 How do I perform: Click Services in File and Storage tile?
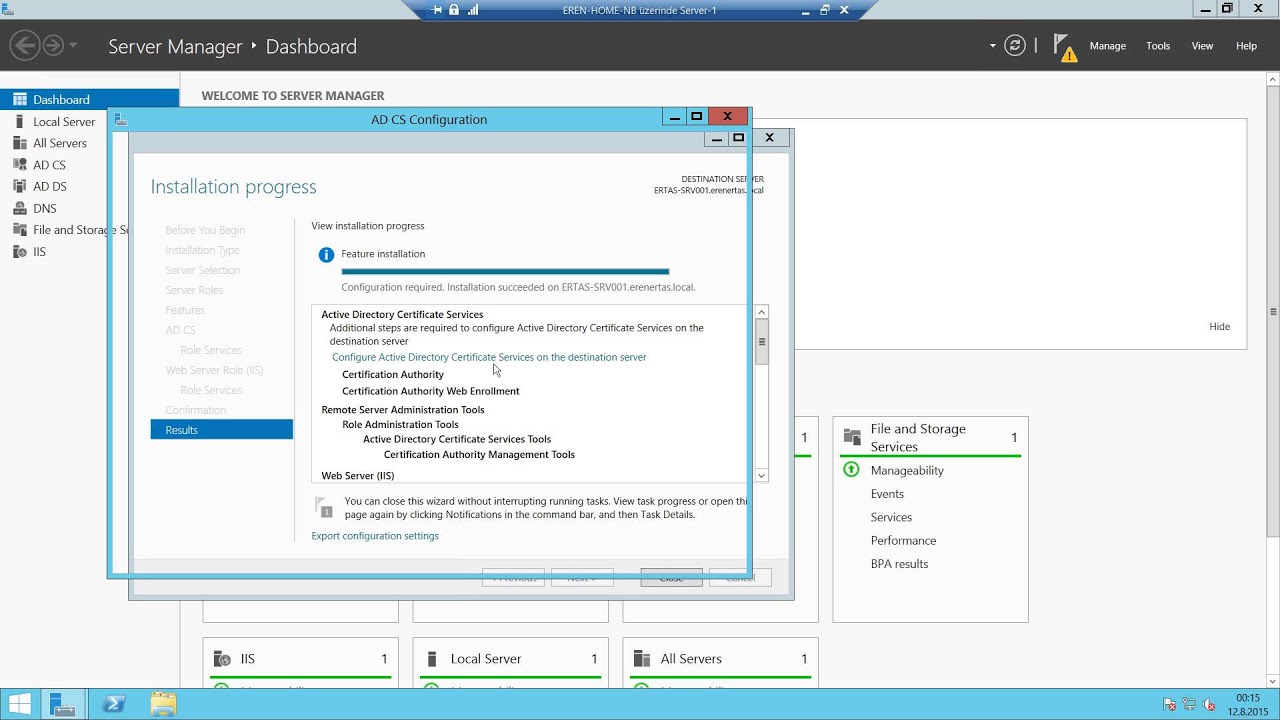pos(891,517)
